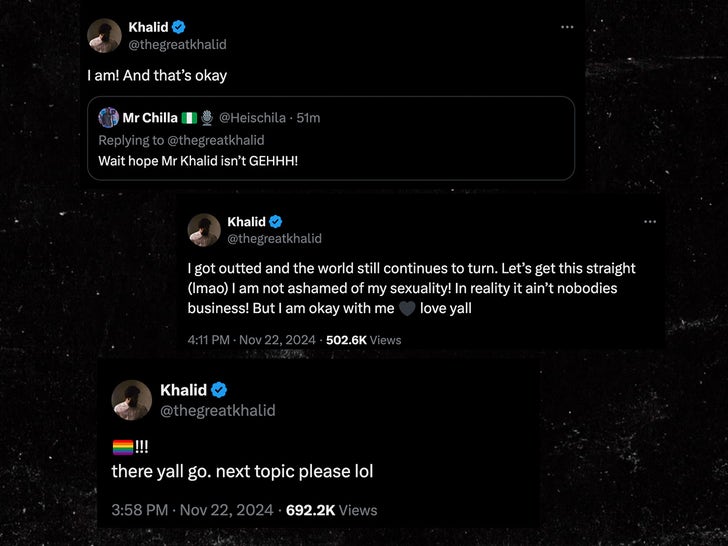This screenshot has height=546, width=728.
Task: Click the rainbow pride flag emoji
Action: pyautogui.click(x=123, y=448)
